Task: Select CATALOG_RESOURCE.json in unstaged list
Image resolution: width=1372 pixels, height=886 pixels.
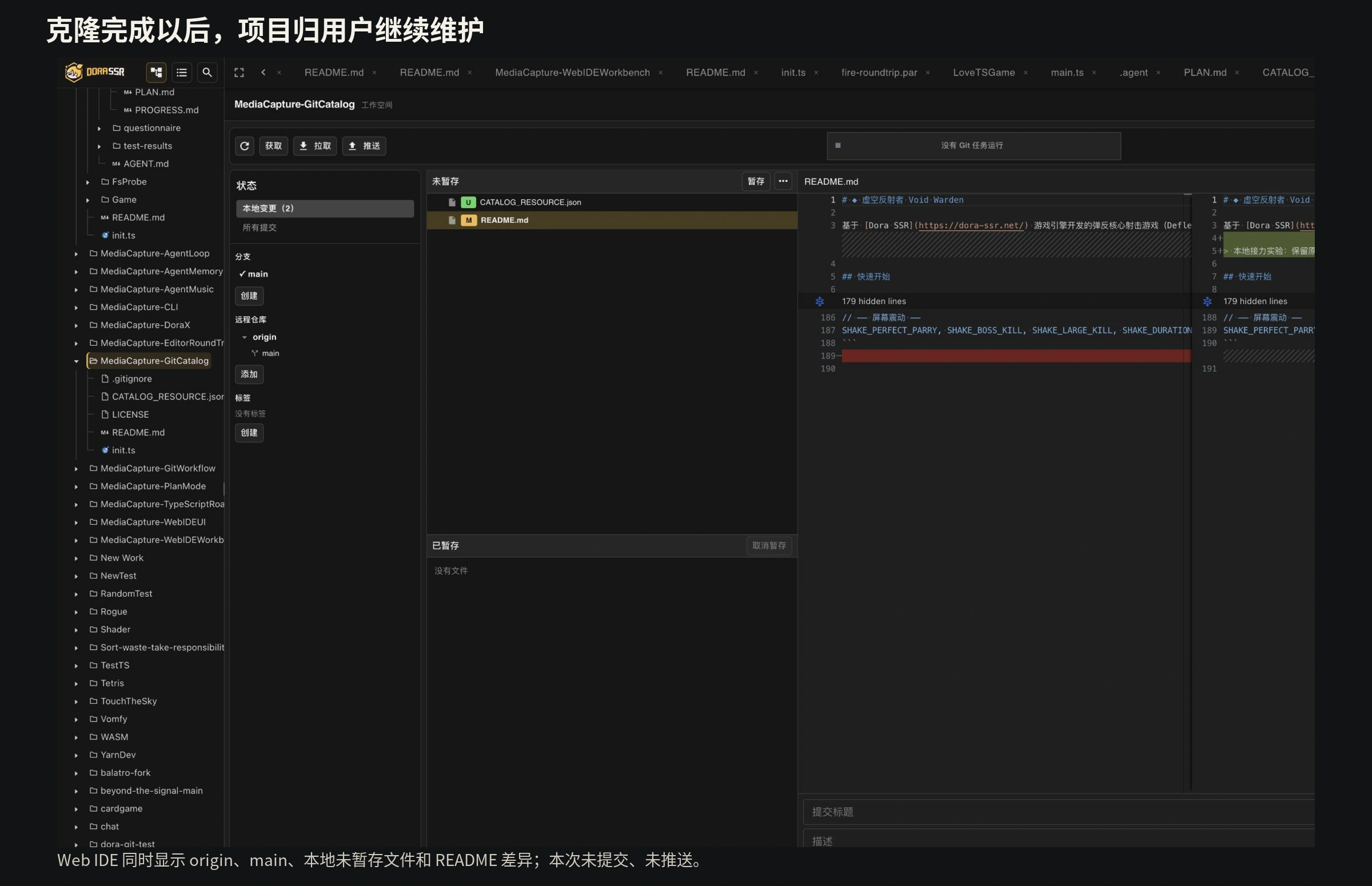Action: 612,202
